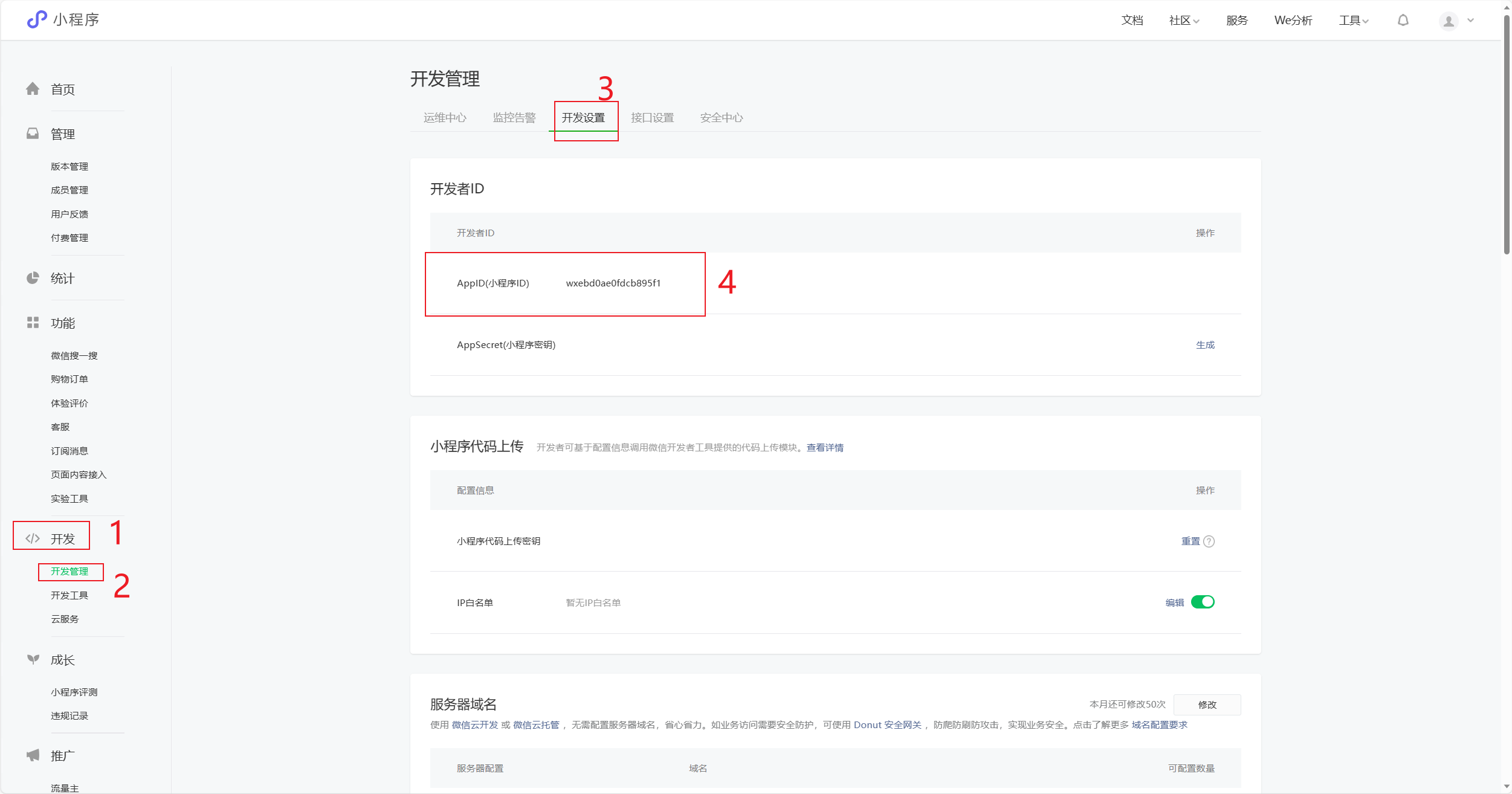This screenshot has width=1512, height=794.
Task: Open 客服 in the sidebar
Action: coord(60,427)
